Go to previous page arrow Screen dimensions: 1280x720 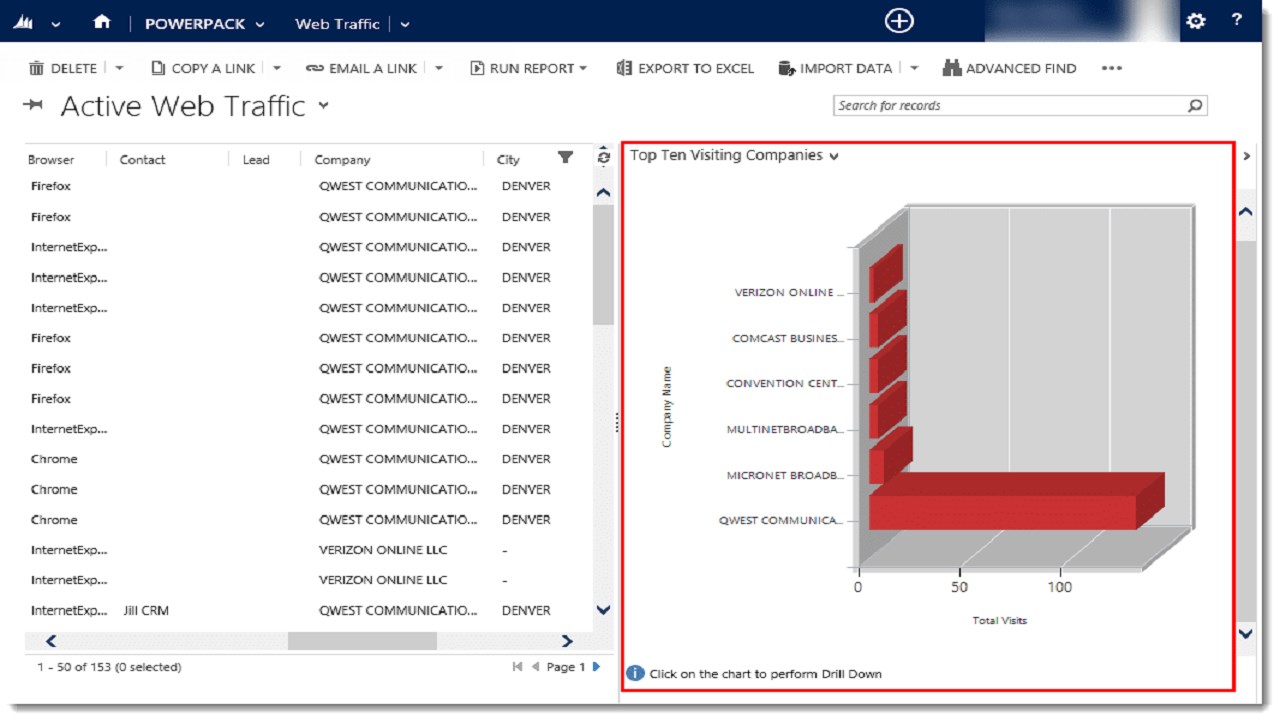pos(535,667)
